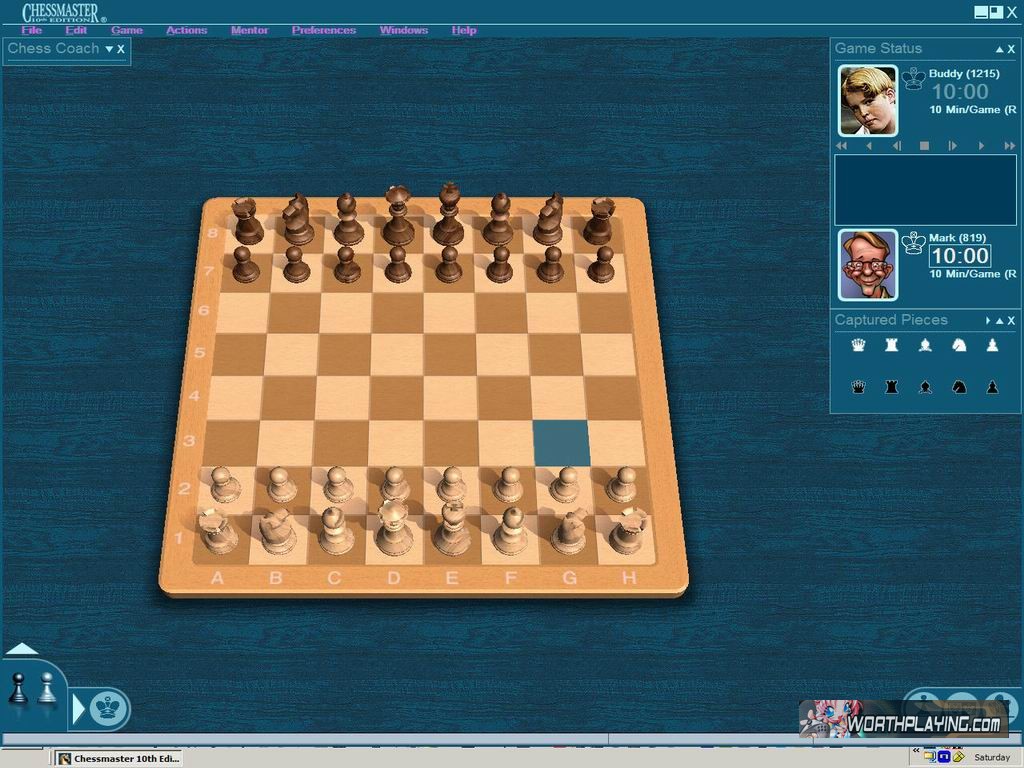The height and width of the screenshot is (768, 1024).
Task: Click the white queen icon in Captured Pieces
Action: (x=858, y=345)
